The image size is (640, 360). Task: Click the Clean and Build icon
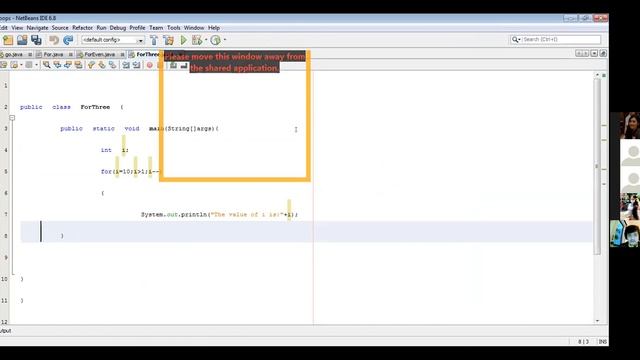168,40
